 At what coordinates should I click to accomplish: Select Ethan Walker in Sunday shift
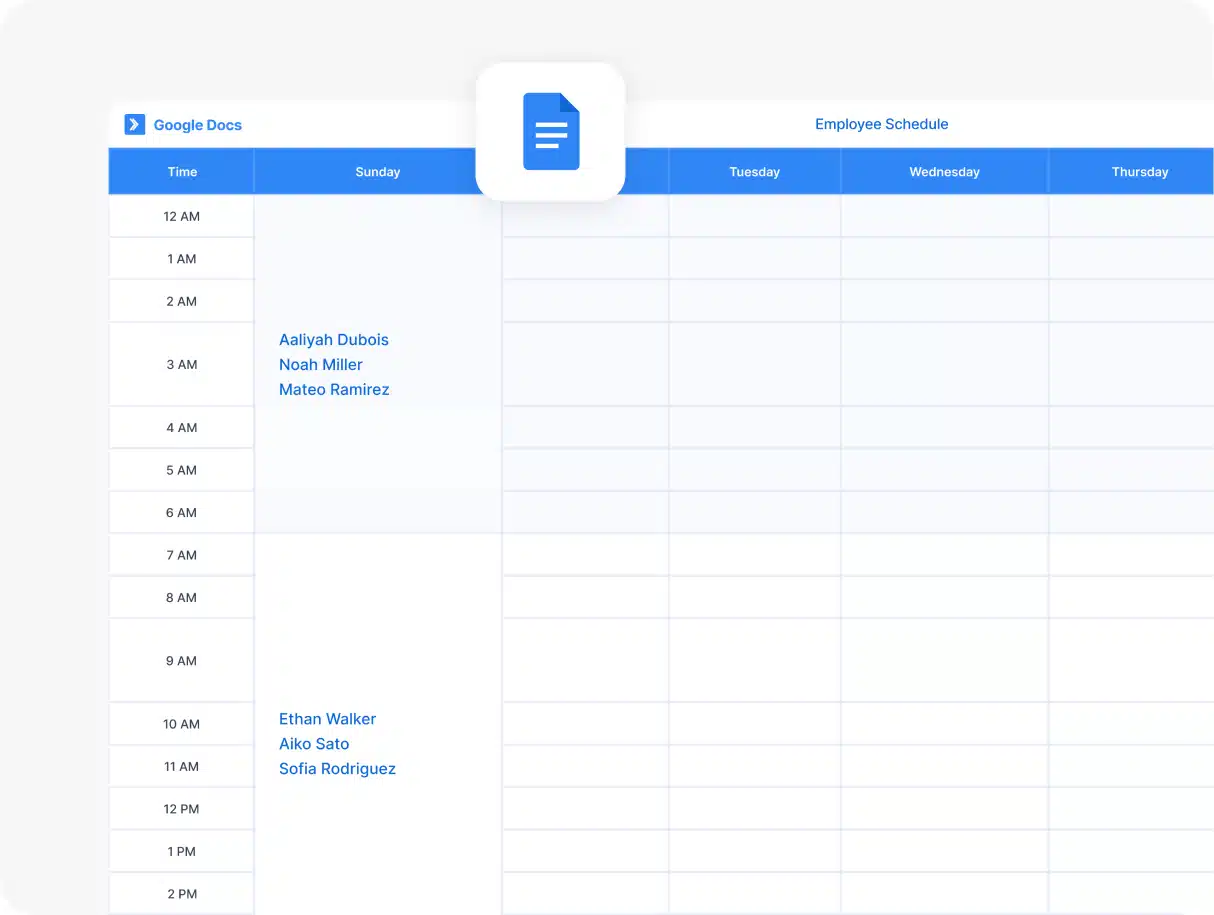click(327, 719)
